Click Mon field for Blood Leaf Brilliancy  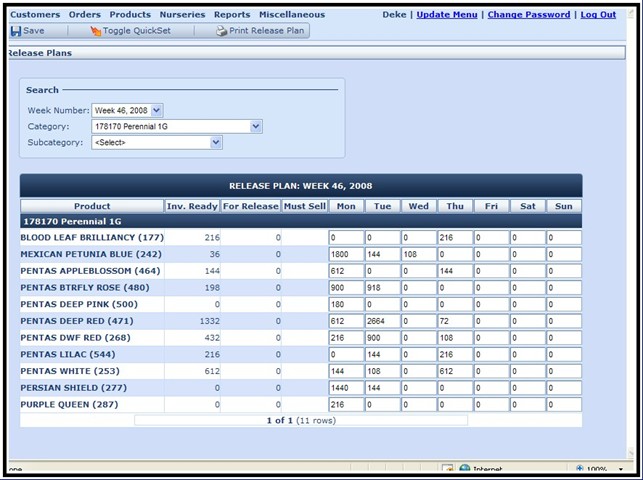346,238
